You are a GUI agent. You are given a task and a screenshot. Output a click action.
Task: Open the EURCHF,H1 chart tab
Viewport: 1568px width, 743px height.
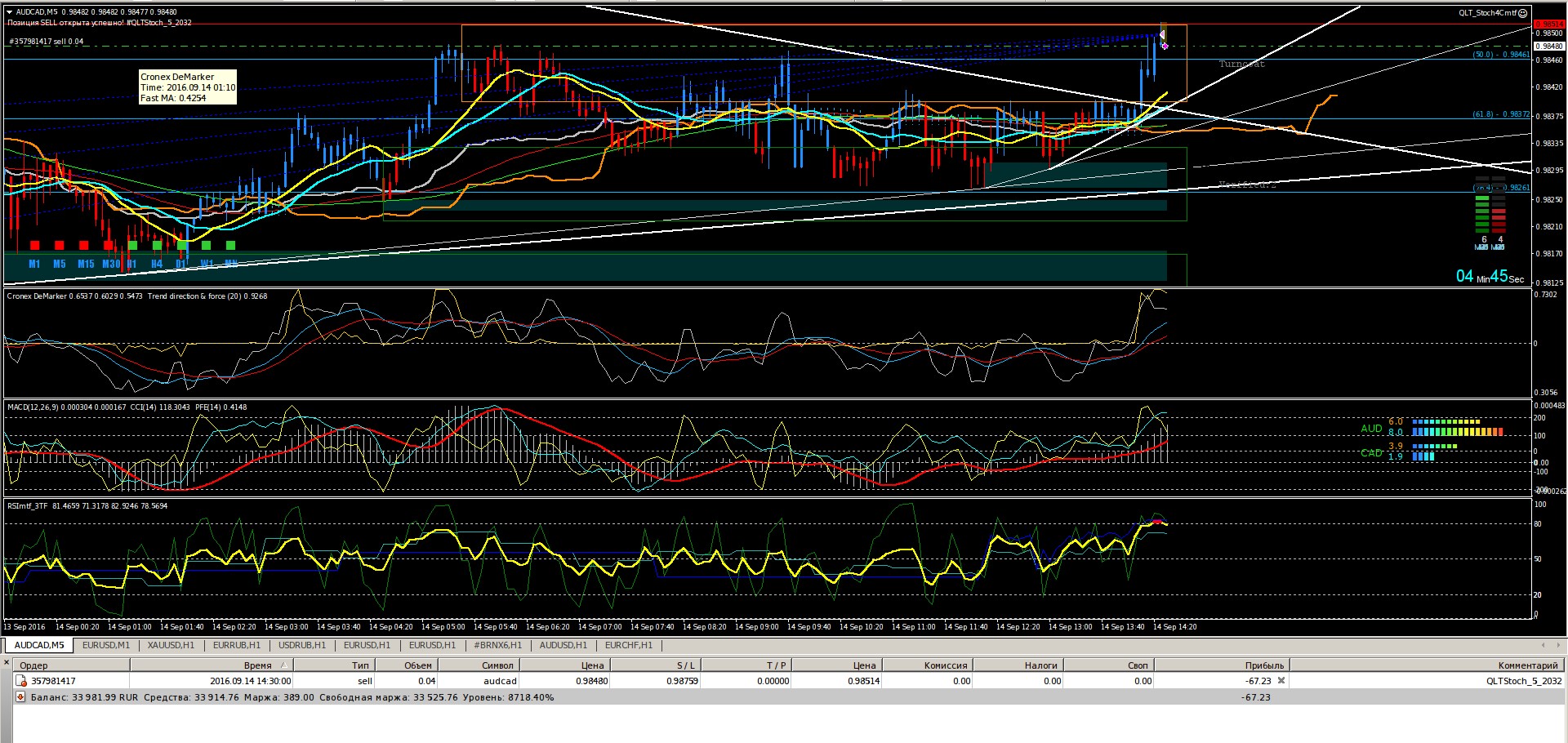click(628, 645)
